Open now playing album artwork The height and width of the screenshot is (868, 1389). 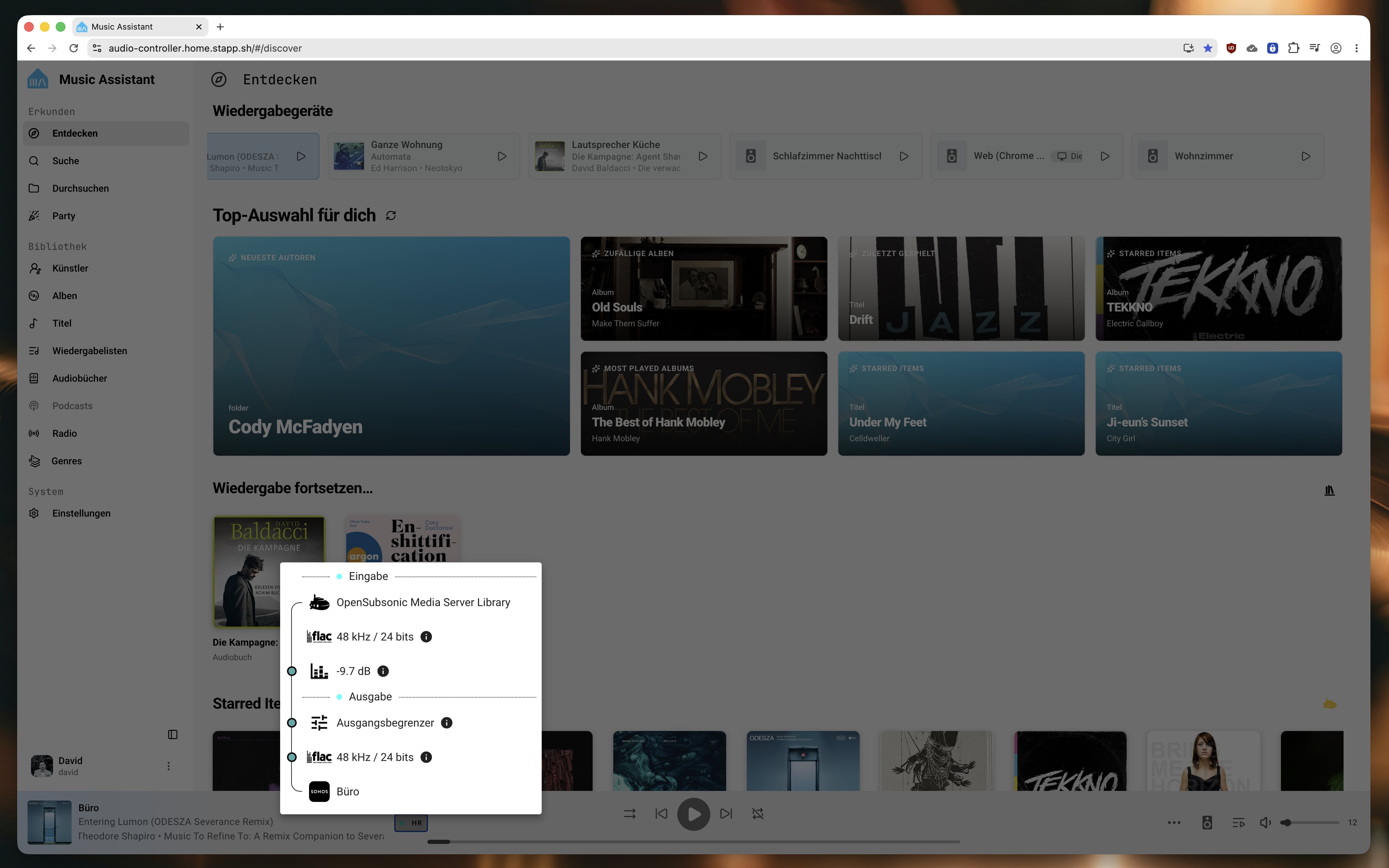click(x=49, y=823)
